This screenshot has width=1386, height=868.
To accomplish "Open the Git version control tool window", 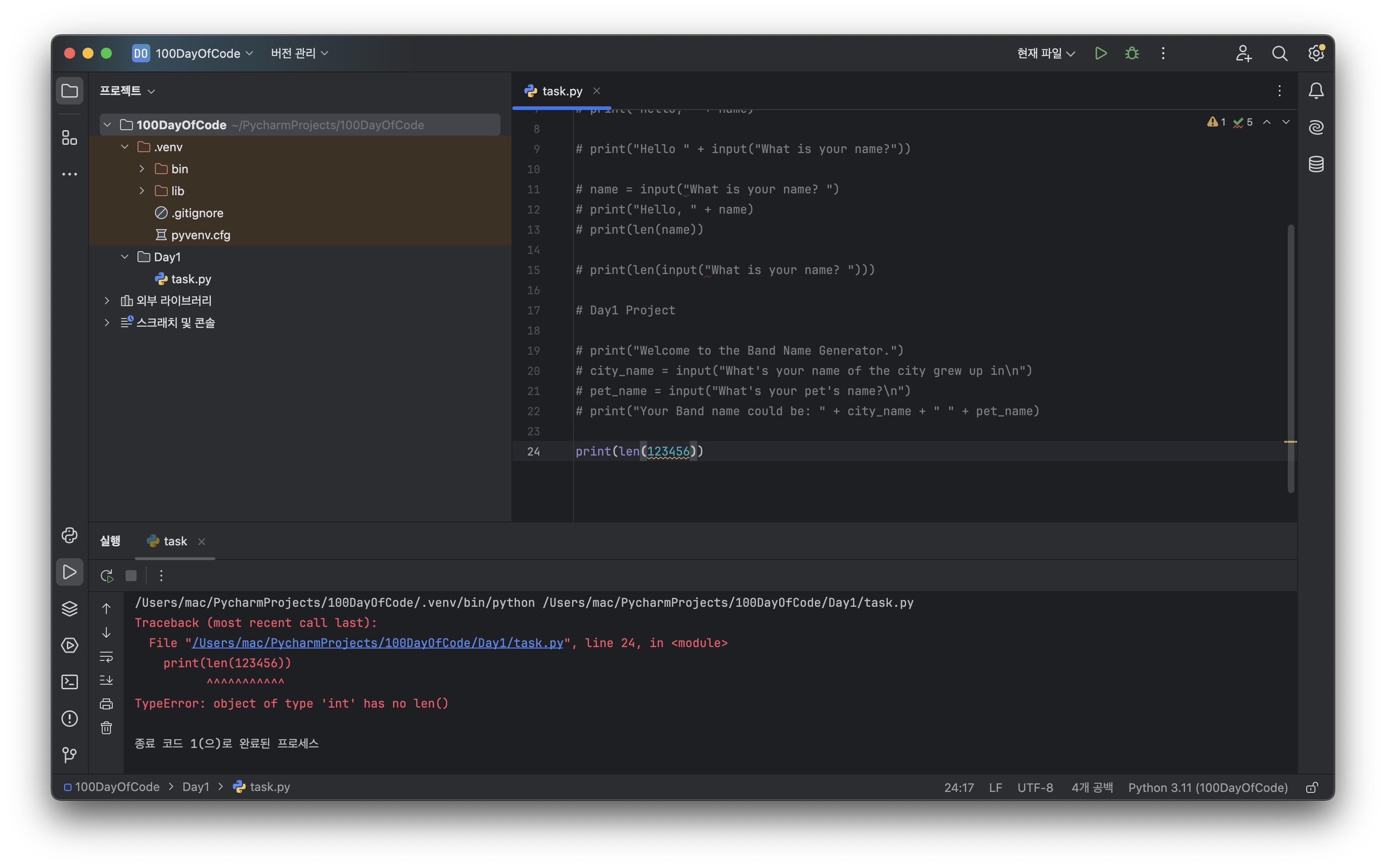I will (x=70, y=755).
